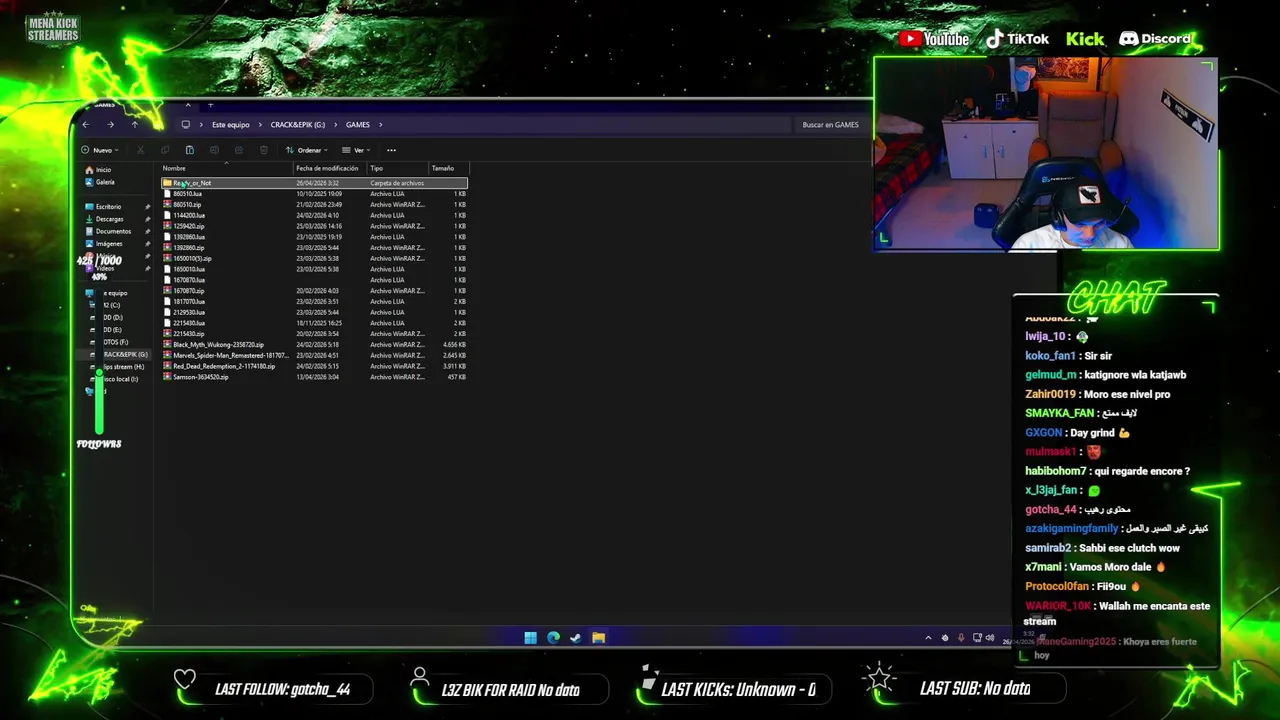Click the YouTube logo in overlay
The height and width of the screenshot is (720, 1280).
click(x=934, y=39)
